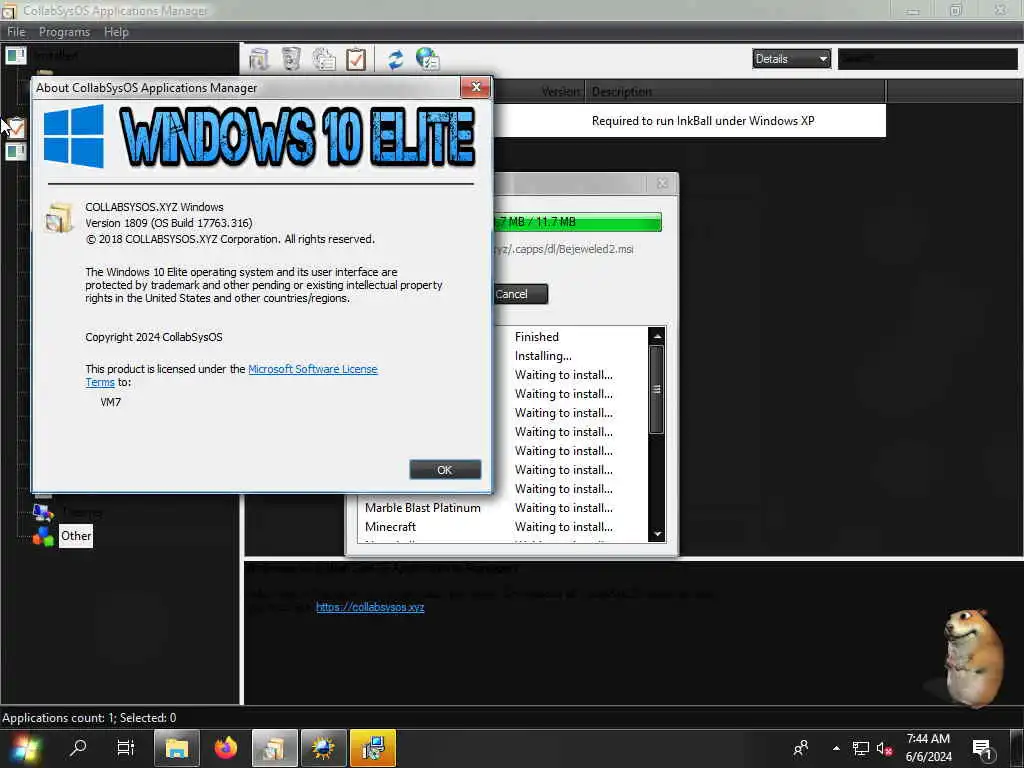Viewport: 1024px width, 768px height.
Task: Open File Explorer from taskbar
Action: [176, 748]
